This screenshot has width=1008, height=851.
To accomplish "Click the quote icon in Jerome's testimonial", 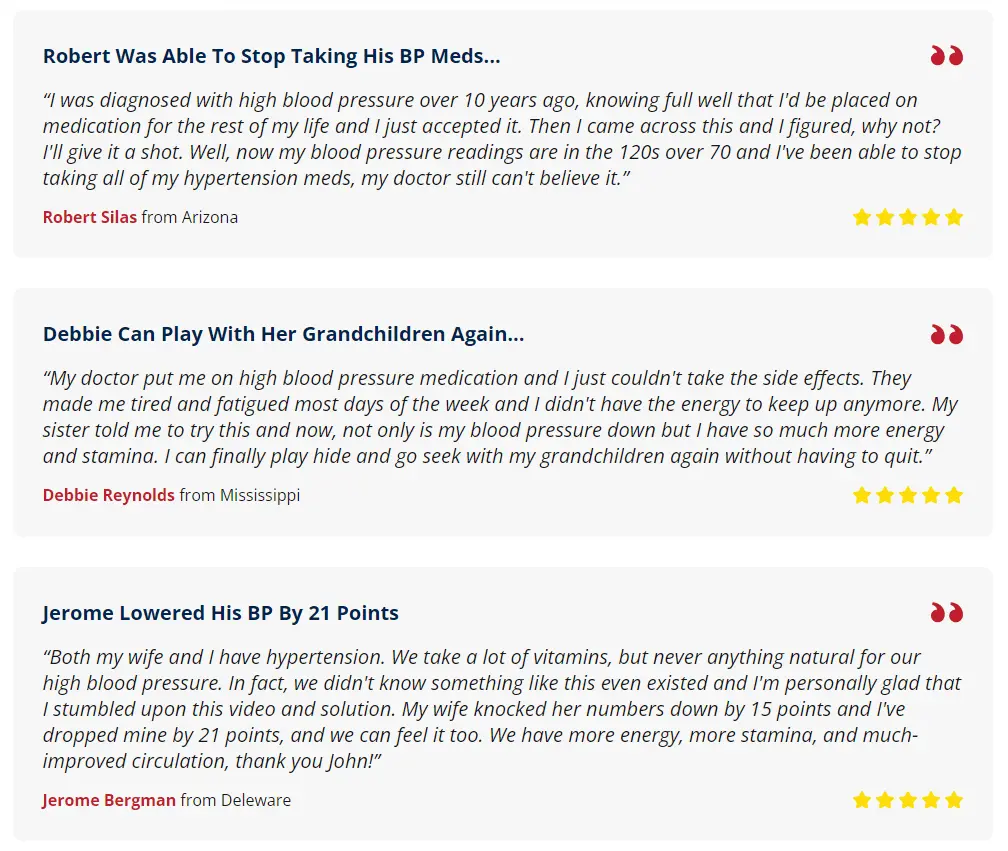I will pos(946,612).
